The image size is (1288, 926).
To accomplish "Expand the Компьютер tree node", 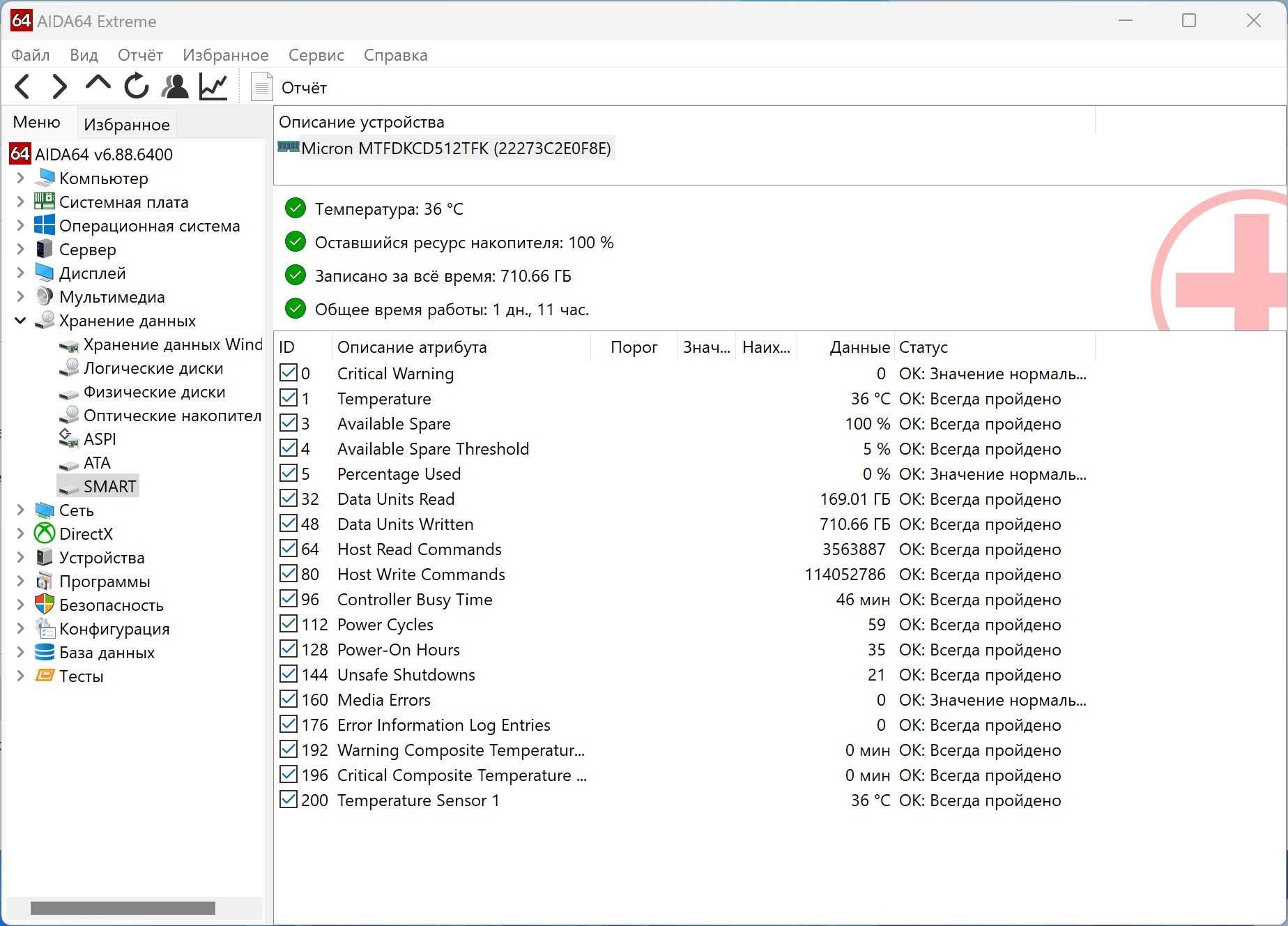I will pos(20,178).
